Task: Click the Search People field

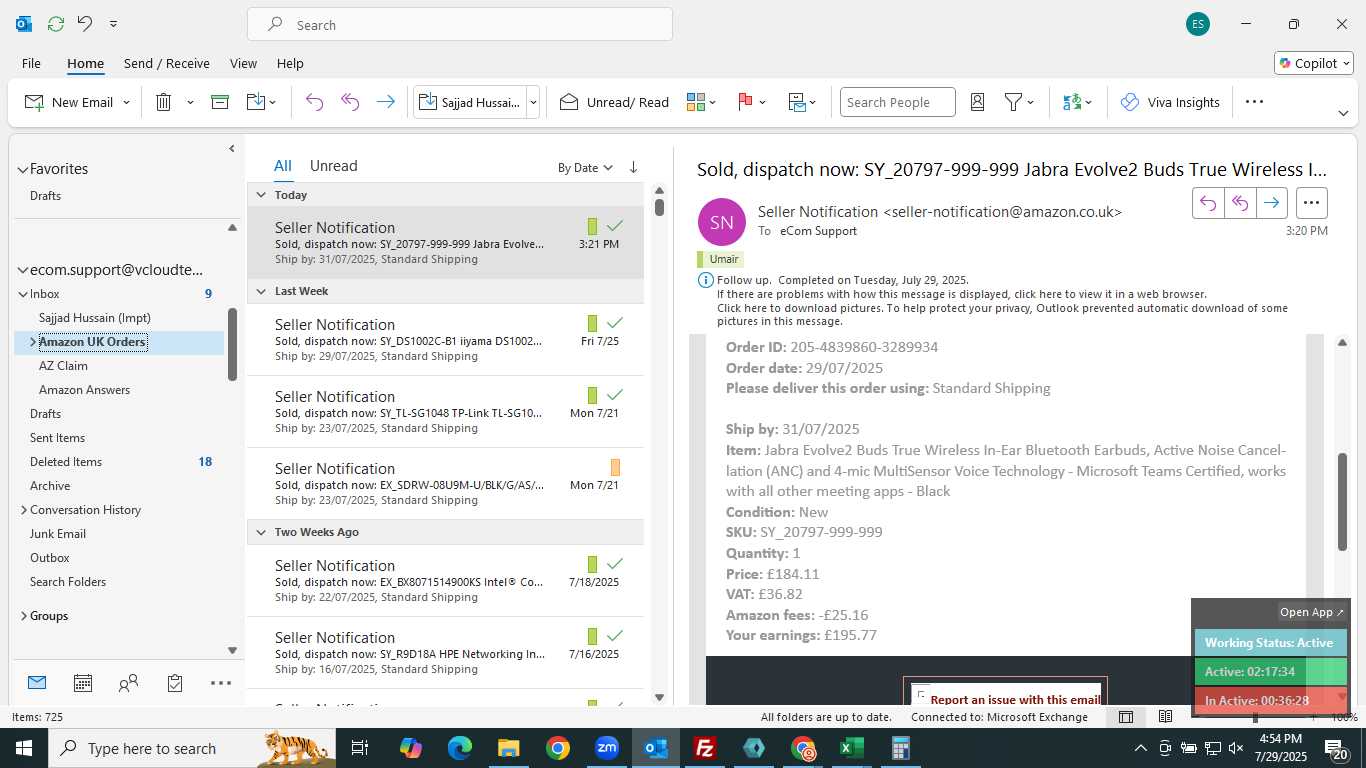Action: click(x=897, y=102)
